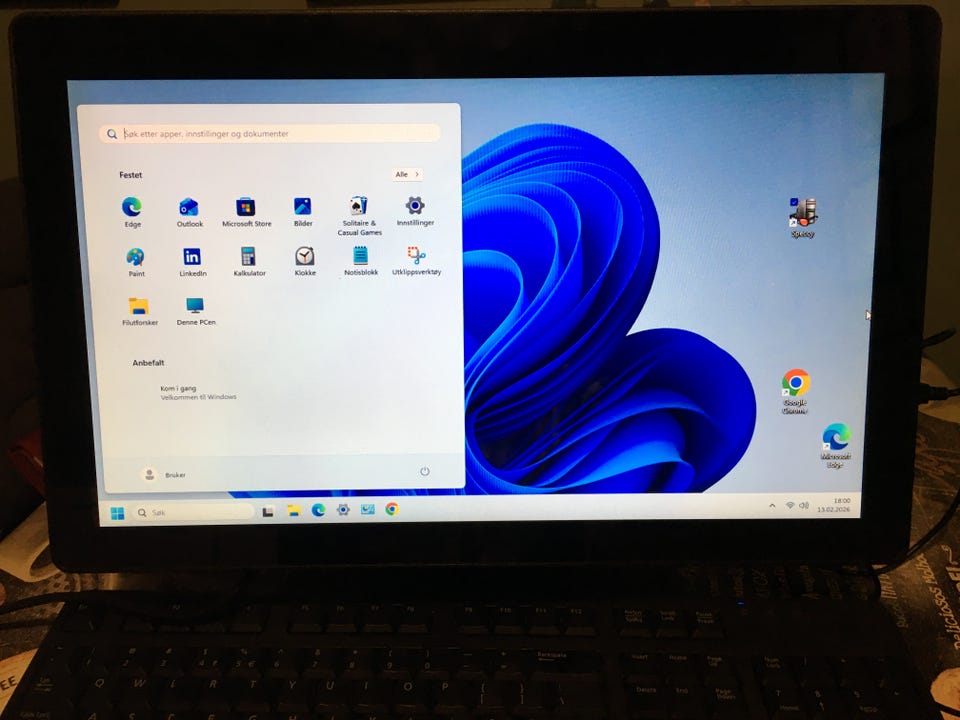Click the Alle apps button
The width and height of the screenshot is (960, 720).
coord(407,174)
